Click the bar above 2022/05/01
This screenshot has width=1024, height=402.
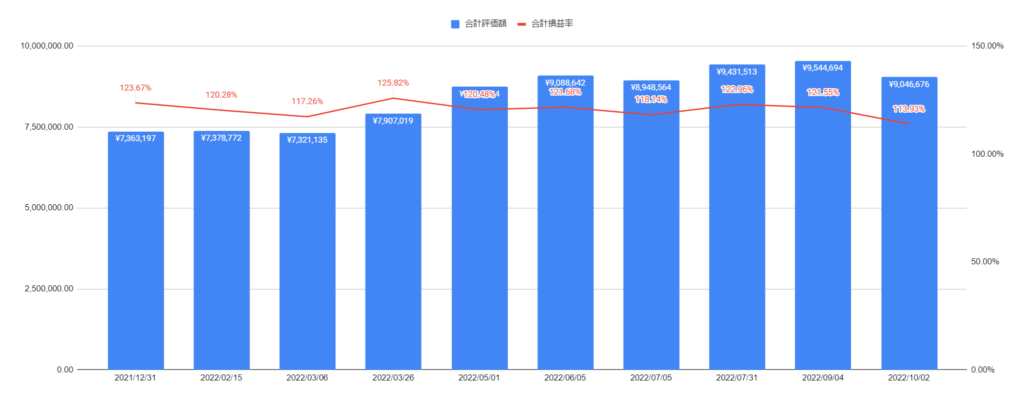(479, 228)
